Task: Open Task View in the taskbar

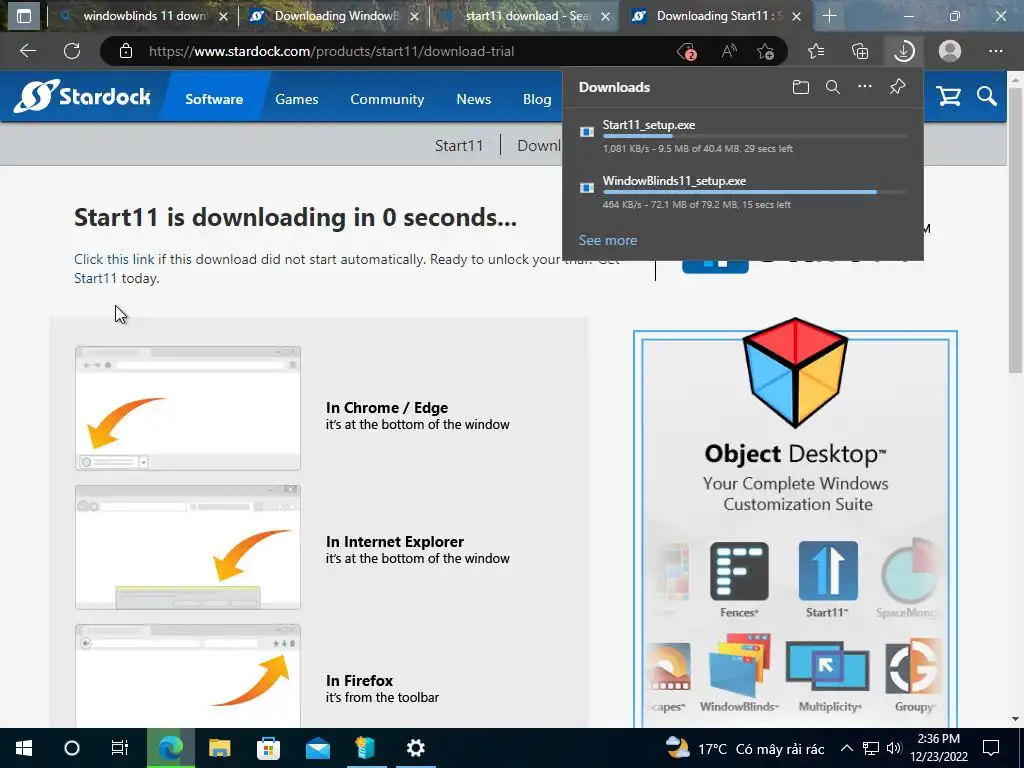Action: [120, 748]
